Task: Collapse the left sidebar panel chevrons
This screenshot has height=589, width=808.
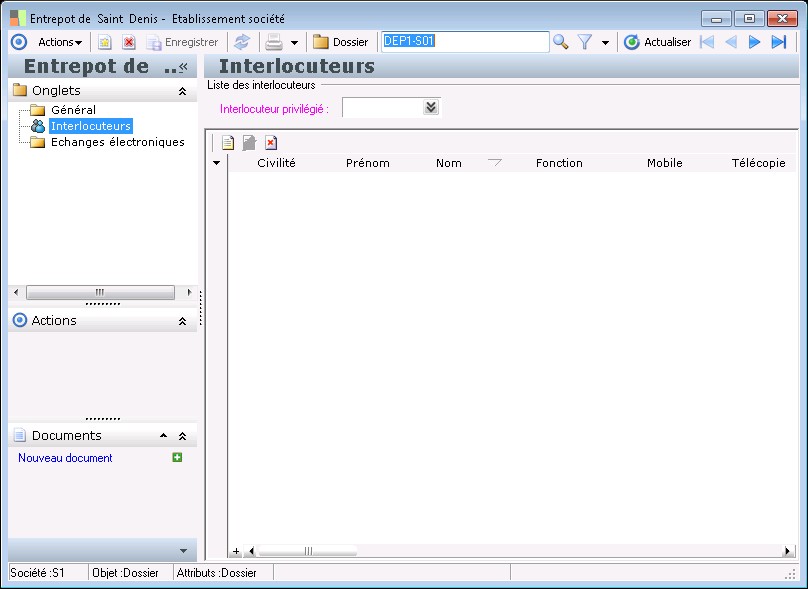Action: click(x=183, y=66)
